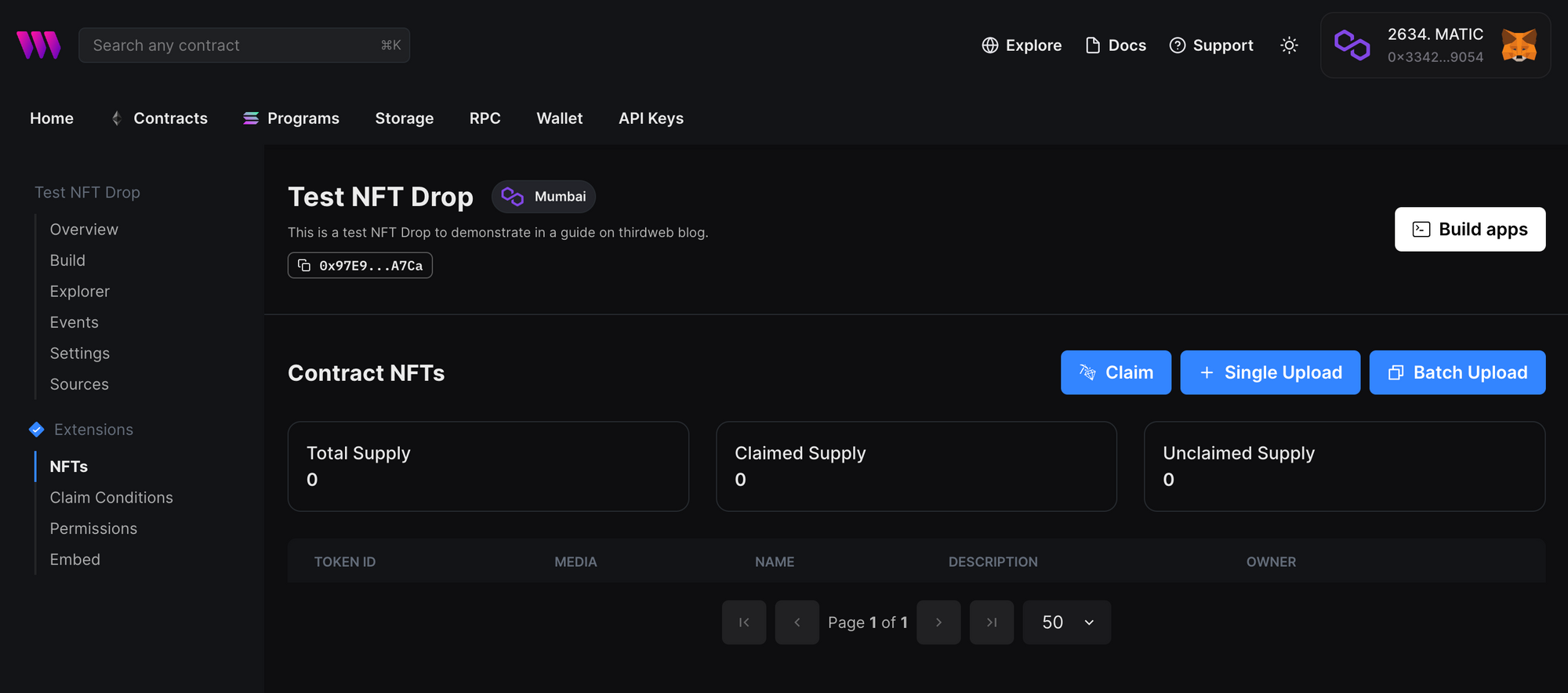Click the Claimed Supply card
This screenshot has height=693, width=1568.
click(x=916, y=466)
